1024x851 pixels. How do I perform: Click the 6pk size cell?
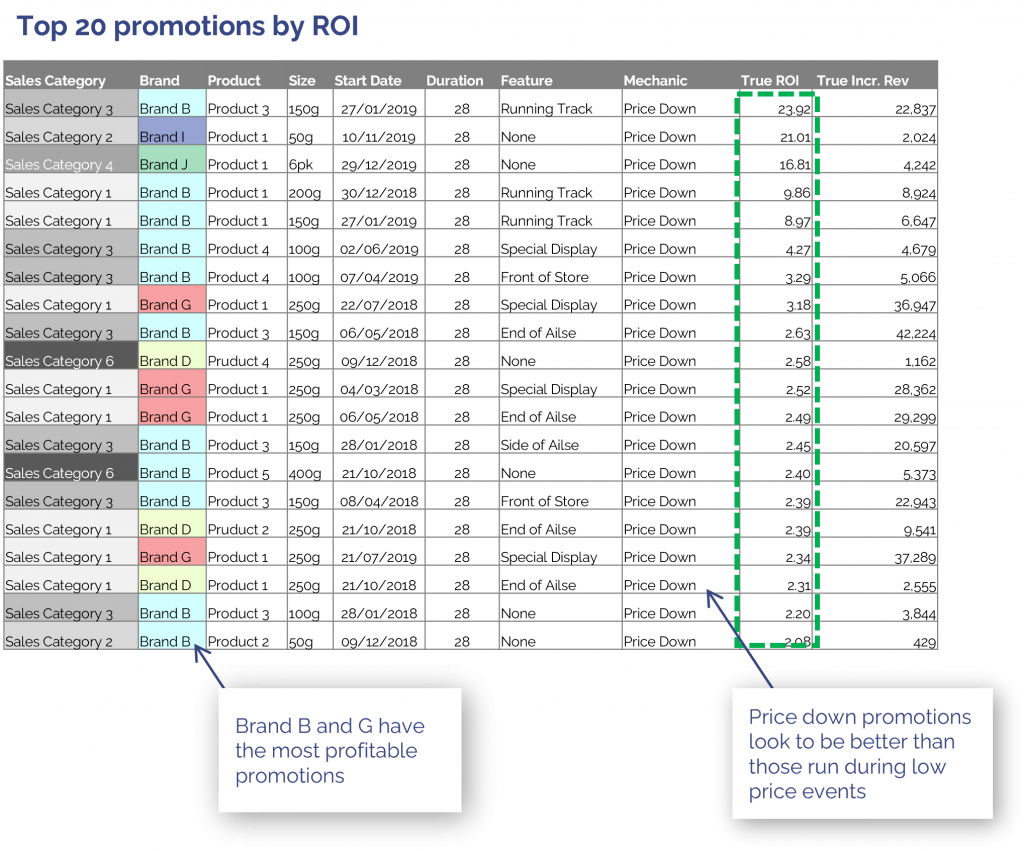tap(302, 165)
